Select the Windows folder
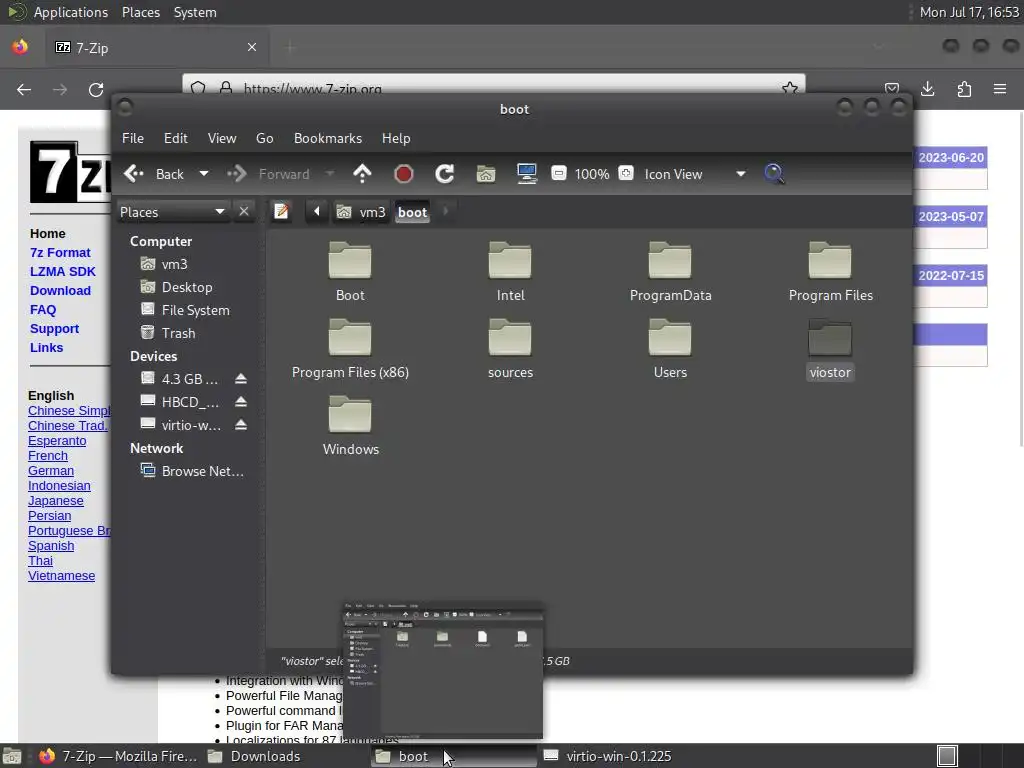The height and width of the screenshot is (768, 1024). coord(351,425)
